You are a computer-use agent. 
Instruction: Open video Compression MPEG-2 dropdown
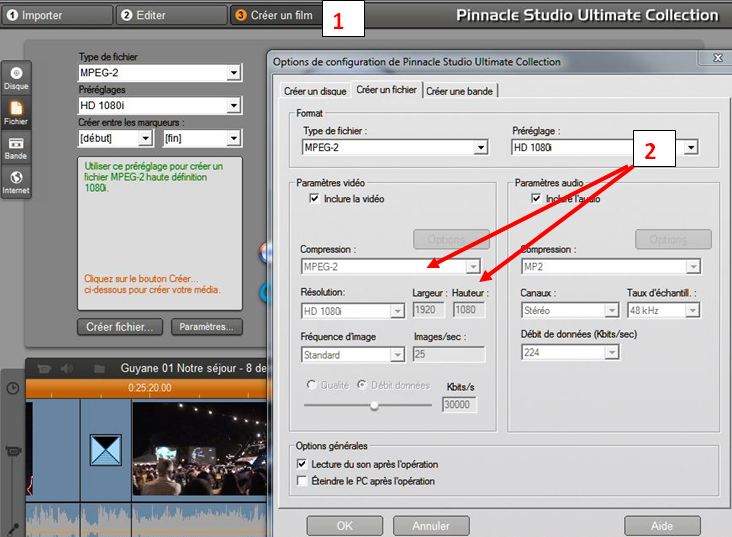(x=391, y=267)
